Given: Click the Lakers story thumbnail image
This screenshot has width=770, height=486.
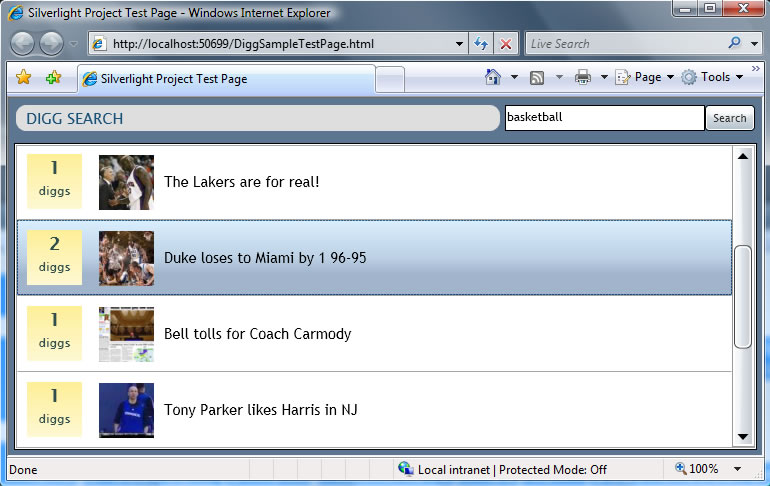Looking at the screenshot, I should click(126, 182).
